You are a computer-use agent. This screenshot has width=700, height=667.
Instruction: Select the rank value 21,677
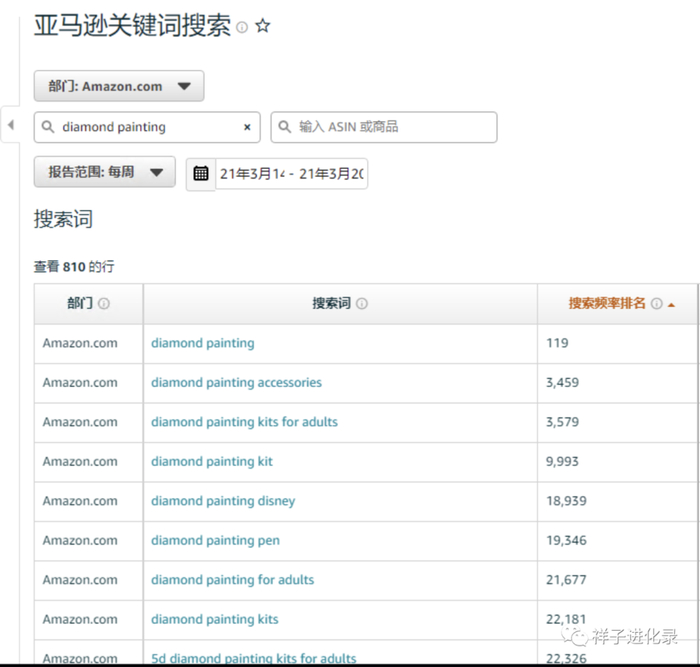[566, 580]
